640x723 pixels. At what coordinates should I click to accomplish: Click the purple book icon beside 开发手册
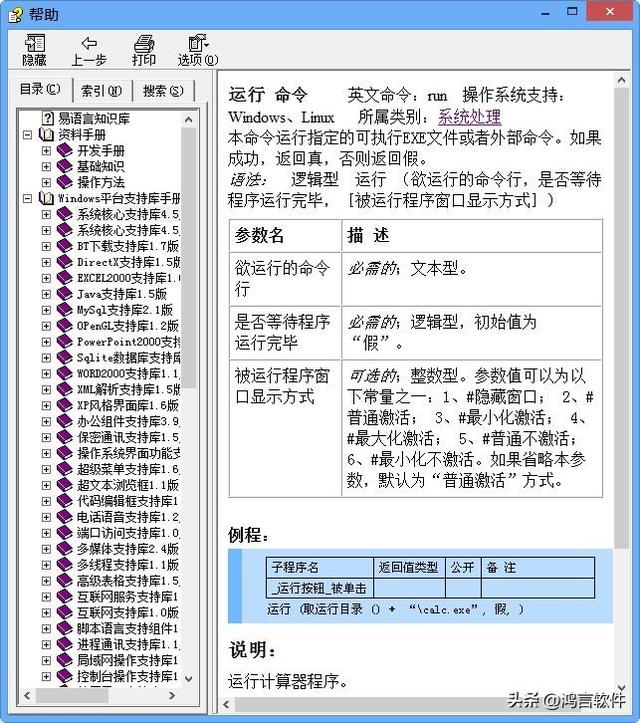point(65,150)
